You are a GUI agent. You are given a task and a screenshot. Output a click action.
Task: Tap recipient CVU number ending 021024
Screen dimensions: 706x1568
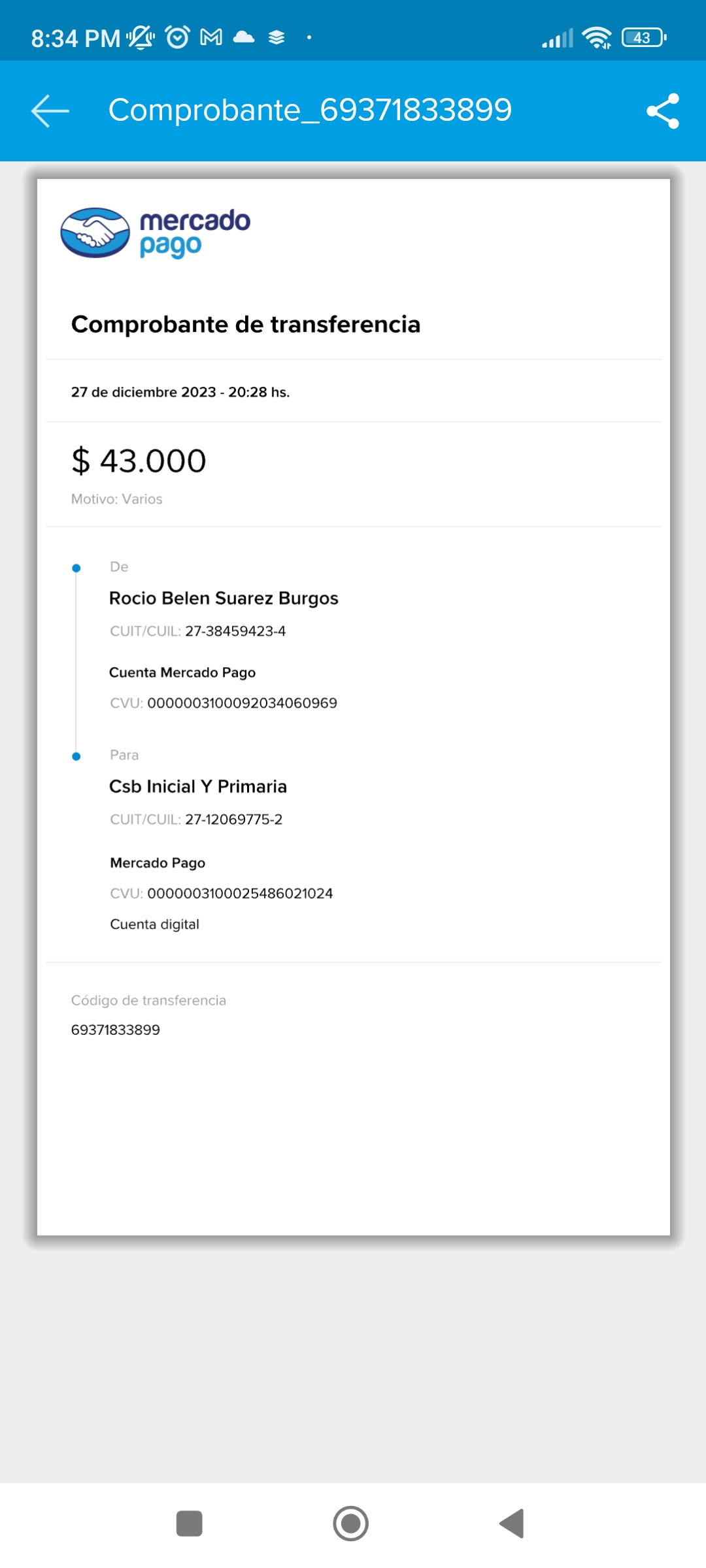pyautogui.click(x=240, y=894)
